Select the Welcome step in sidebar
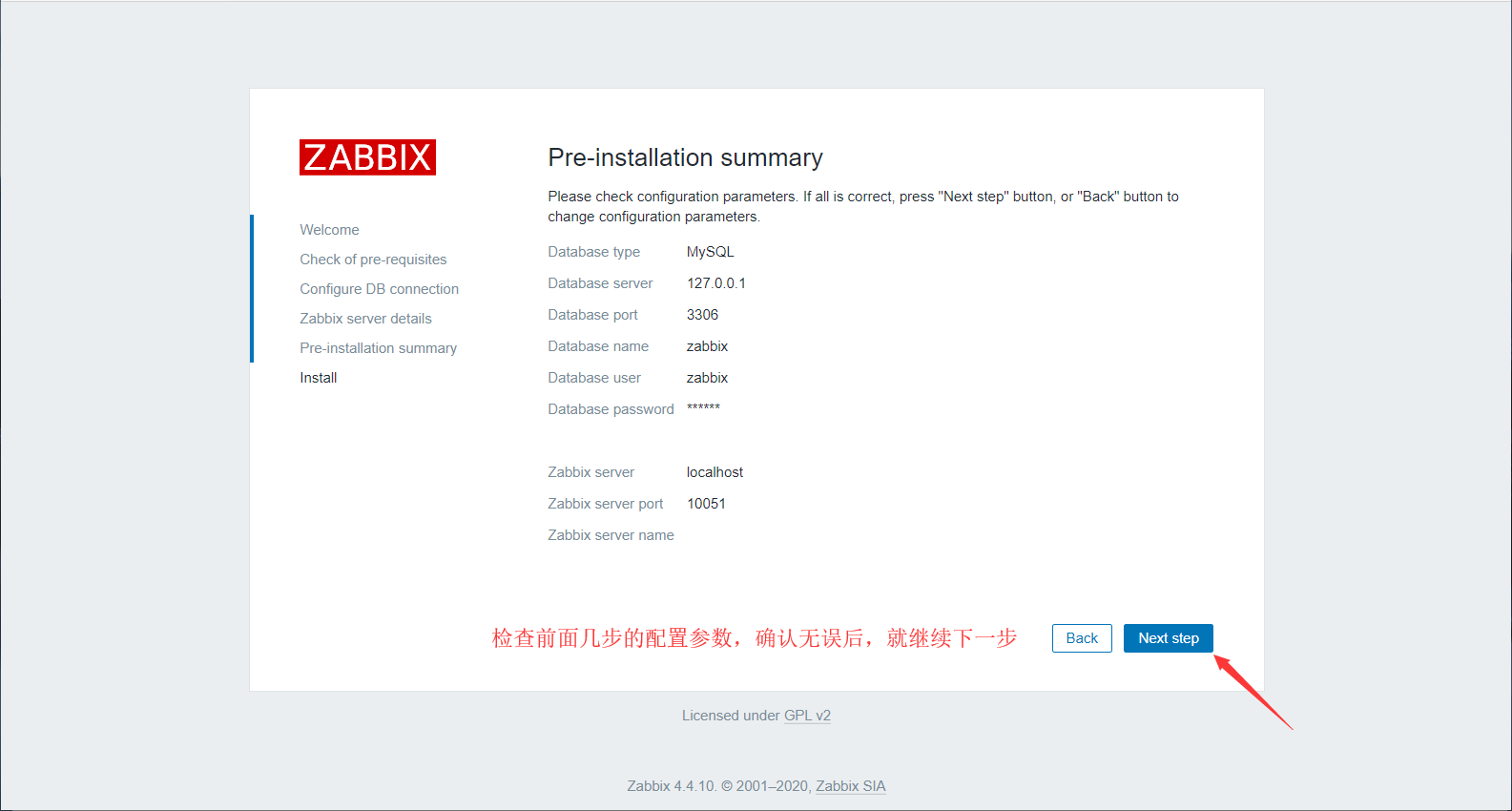The height and width of the screenshot is (811, 1512). click(x=329, y=230)
